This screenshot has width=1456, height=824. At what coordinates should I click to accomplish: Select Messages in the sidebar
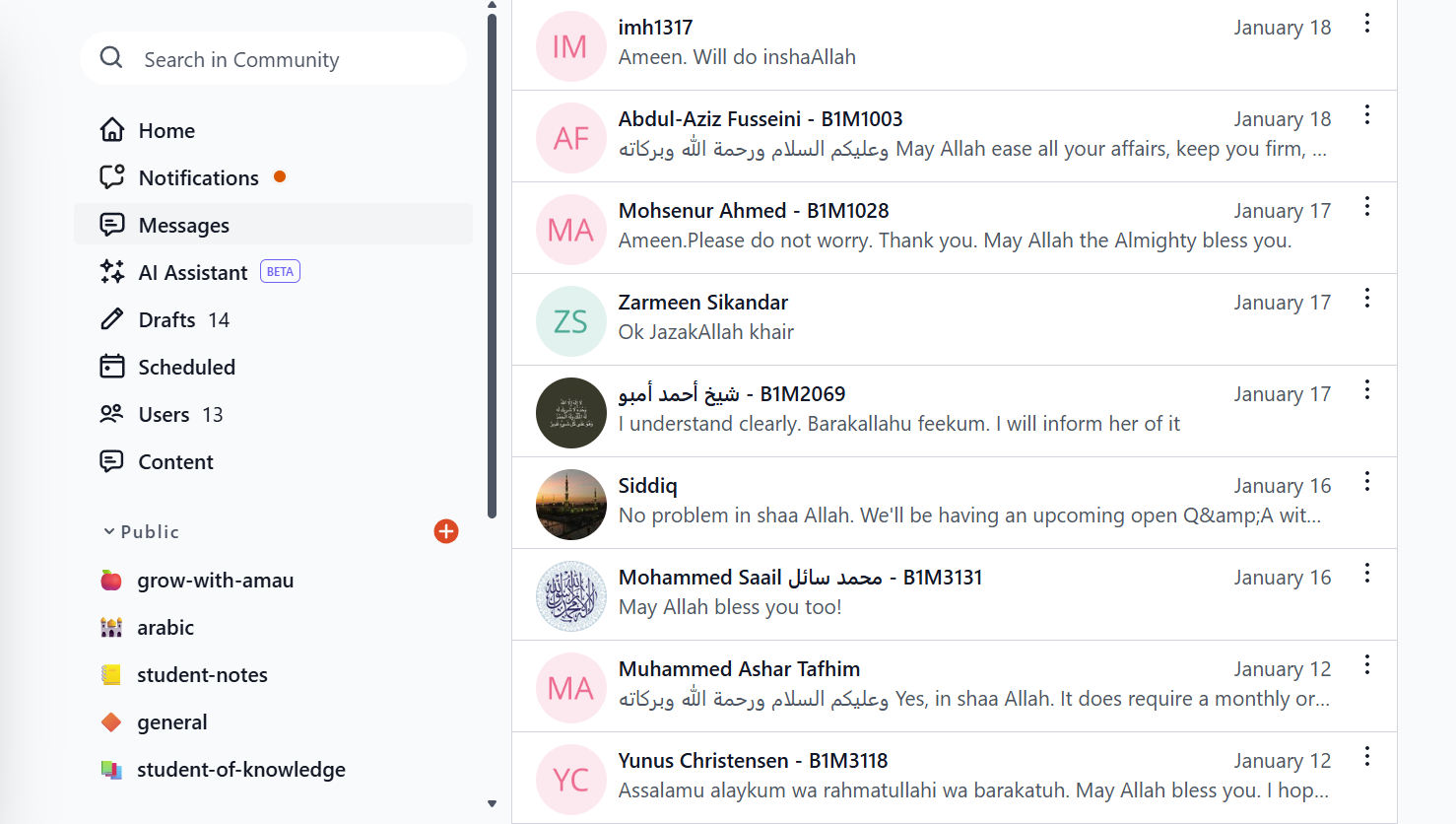[x=184, y=225]
